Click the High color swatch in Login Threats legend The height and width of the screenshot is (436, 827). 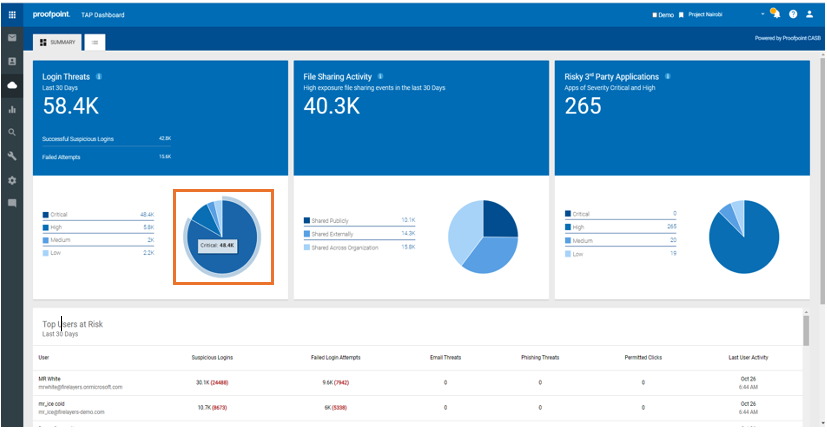click(x=46, y=227)
